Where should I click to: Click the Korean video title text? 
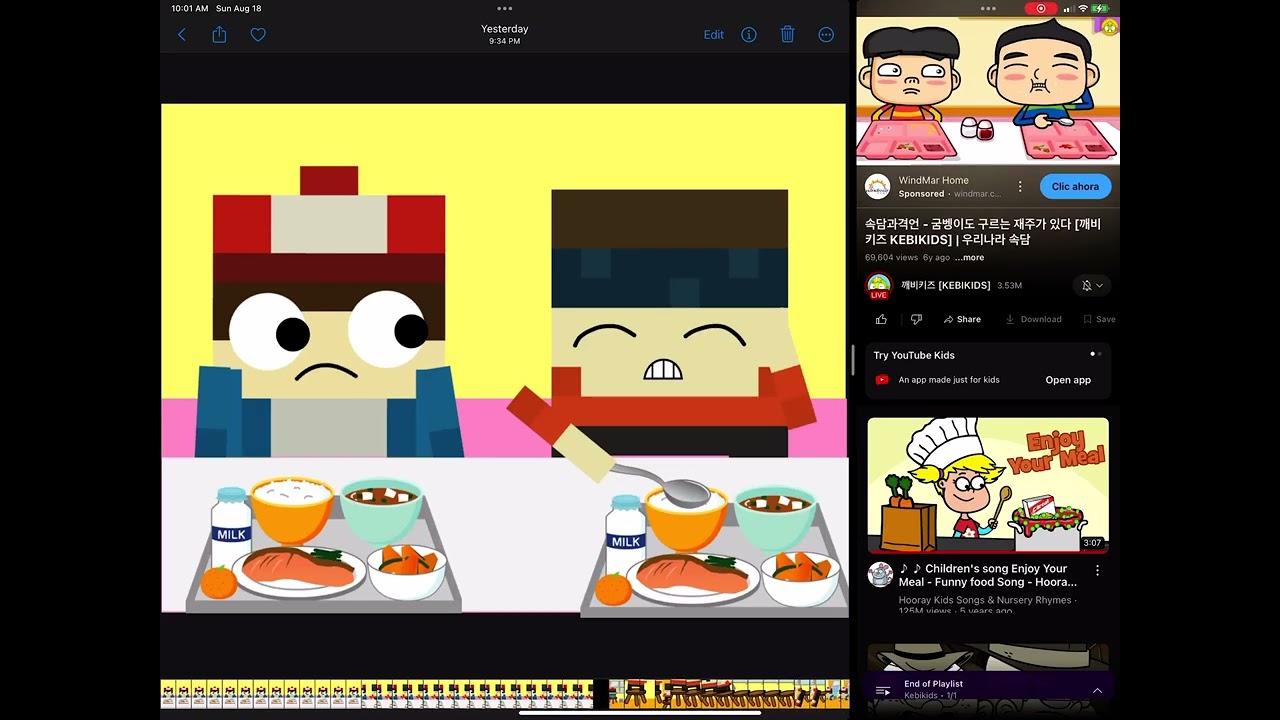(x=983, y=232)
